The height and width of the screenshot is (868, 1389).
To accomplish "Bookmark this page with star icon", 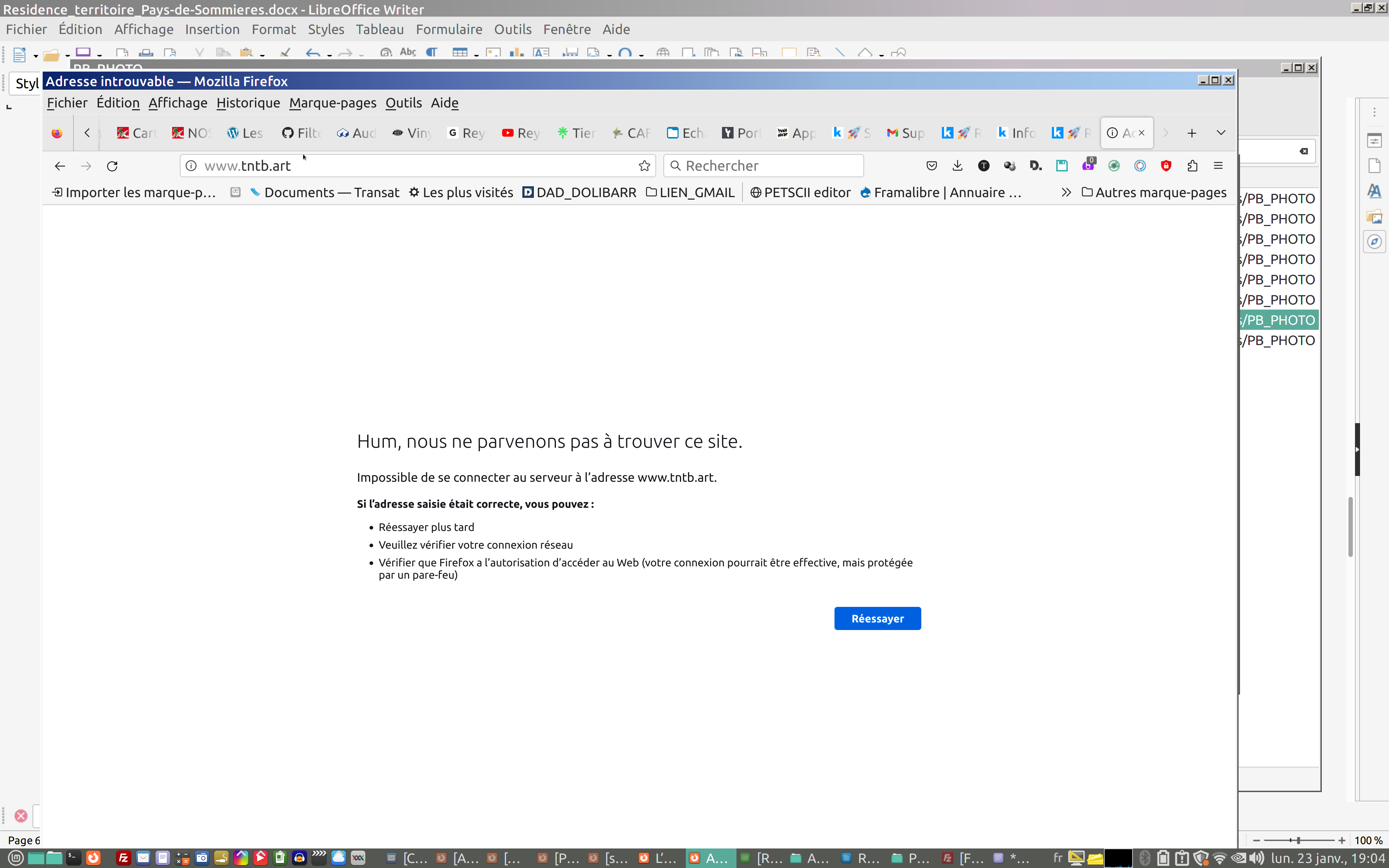I will tap(645, 166).
